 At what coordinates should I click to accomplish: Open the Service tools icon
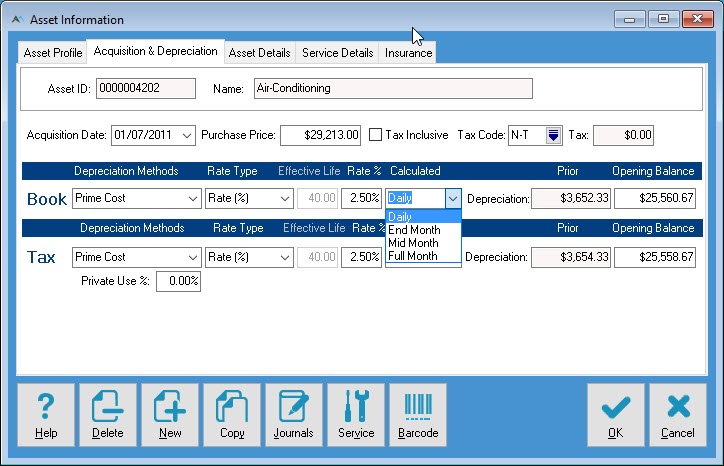tap(356, 415)
